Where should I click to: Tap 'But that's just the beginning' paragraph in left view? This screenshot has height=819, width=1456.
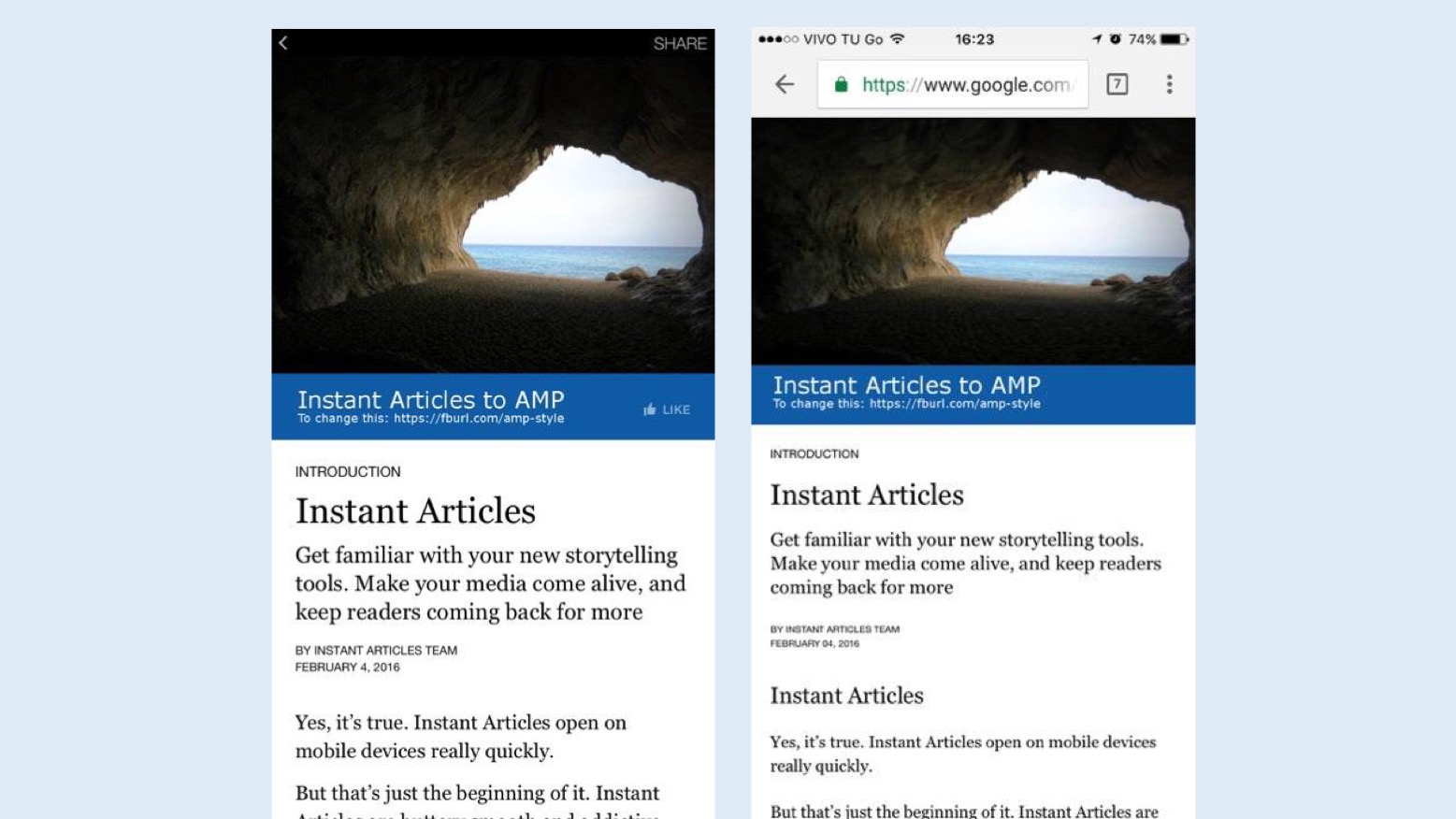(478, 800)
